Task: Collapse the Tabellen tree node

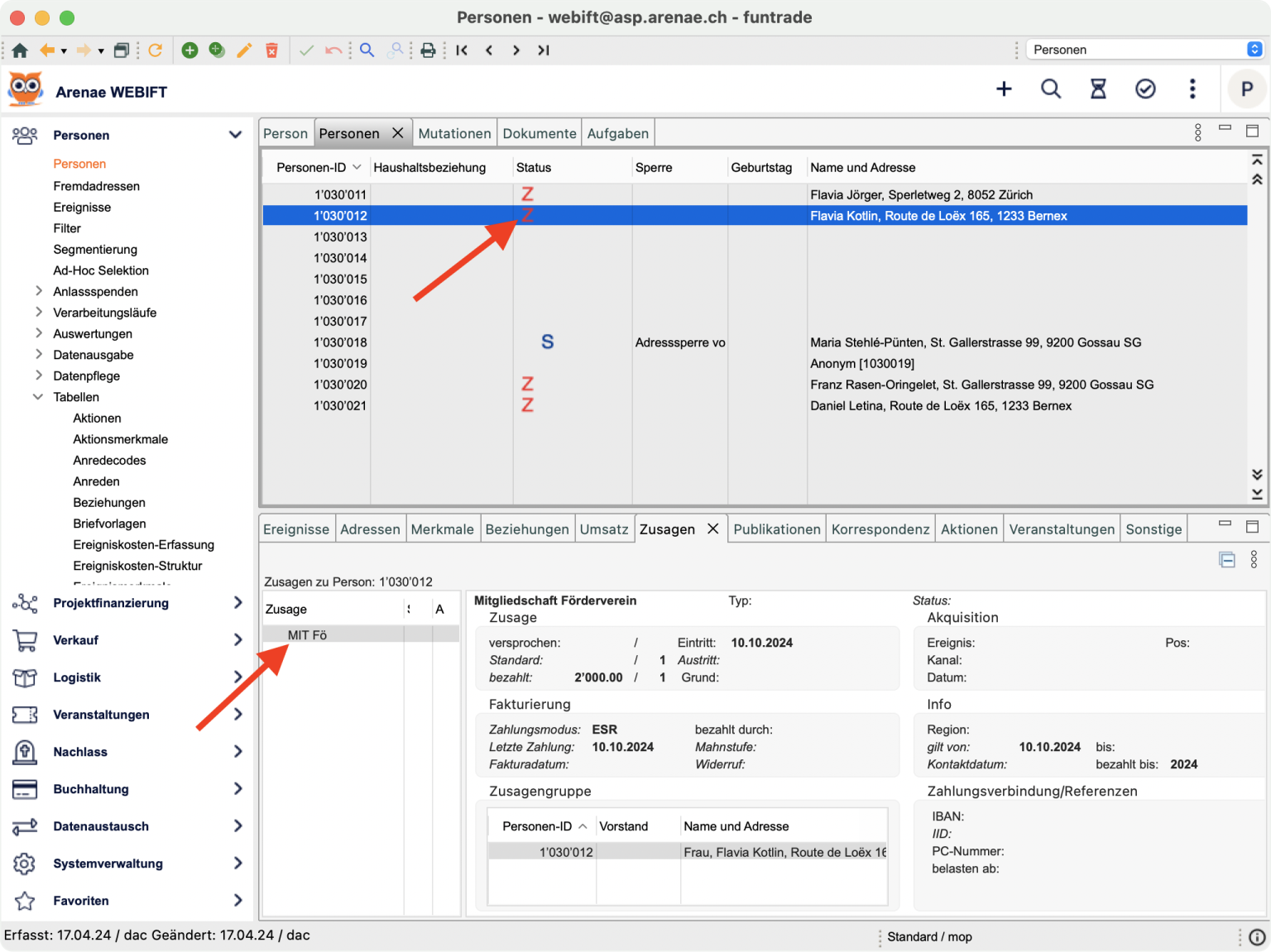Action: point(38,397)
